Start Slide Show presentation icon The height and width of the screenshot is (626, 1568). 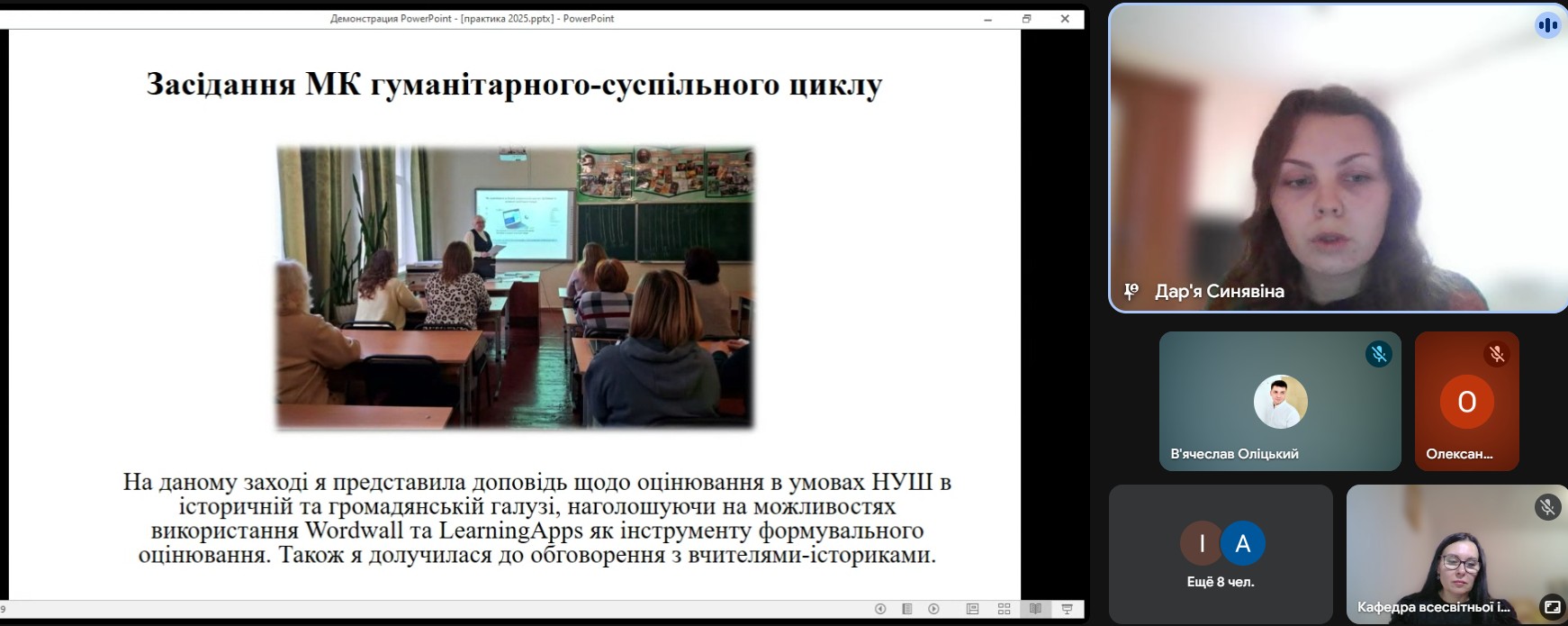(1067, 609)
